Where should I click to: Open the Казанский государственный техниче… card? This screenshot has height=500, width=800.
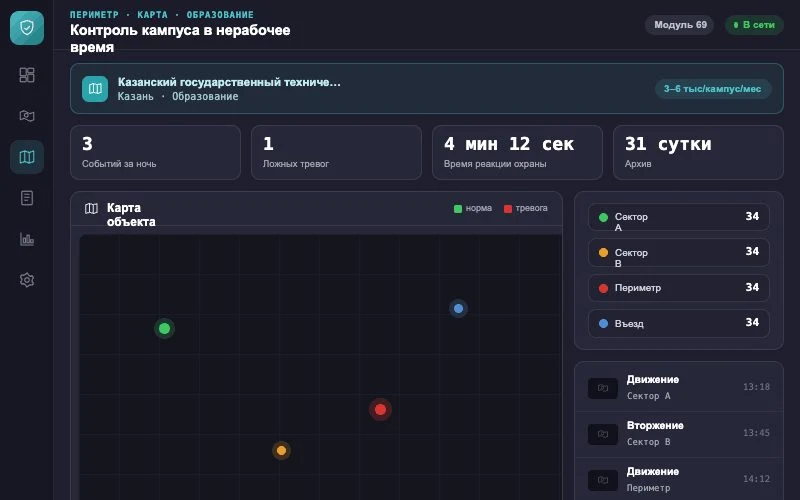click(x=427, y=89)
